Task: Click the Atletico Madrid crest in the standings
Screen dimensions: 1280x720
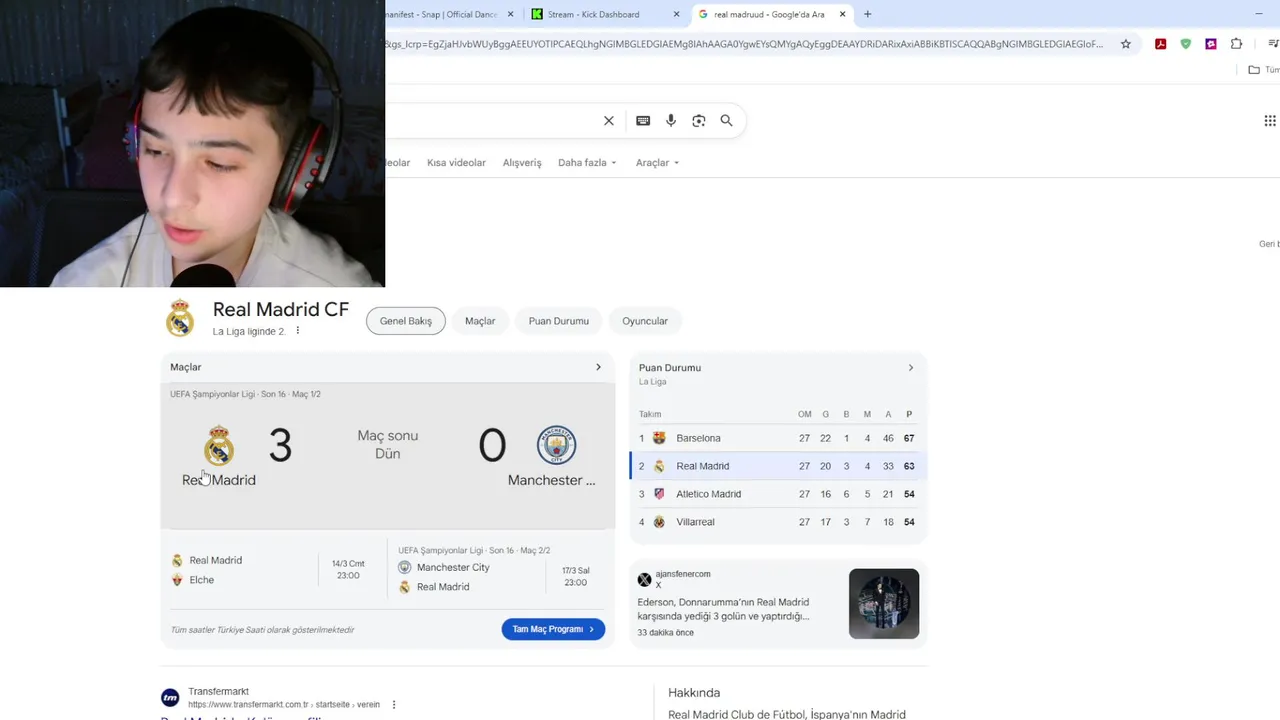Action: pos(659,494)
